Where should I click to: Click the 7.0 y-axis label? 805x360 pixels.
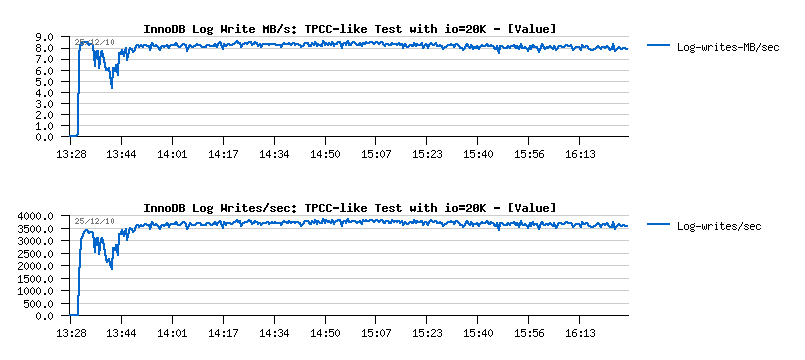[x=45, y=60]
